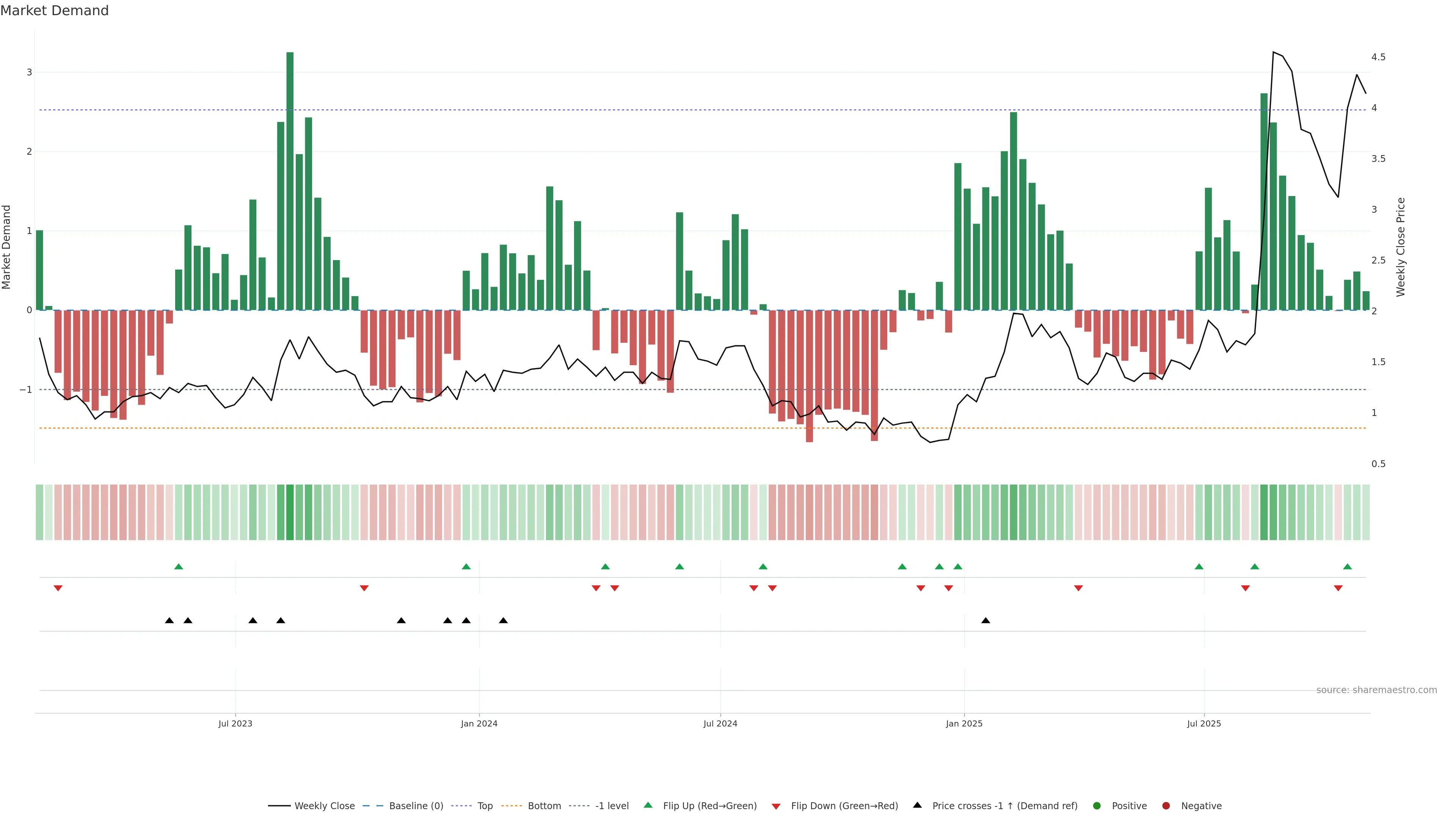Click the green Positive legend dot
1456x819 pixels.
pyautogui.click(x=1097, y=806)
